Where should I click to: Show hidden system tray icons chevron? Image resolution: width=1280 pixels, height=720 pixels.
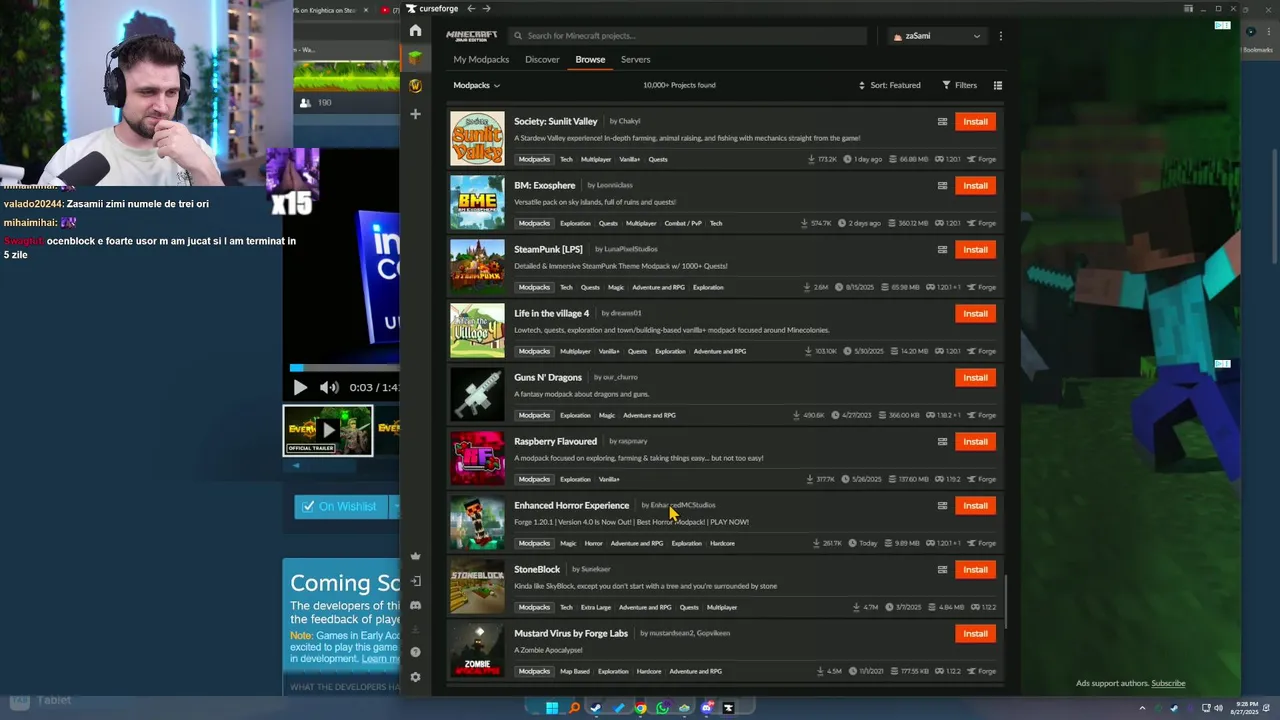(x=1143, y=708)
